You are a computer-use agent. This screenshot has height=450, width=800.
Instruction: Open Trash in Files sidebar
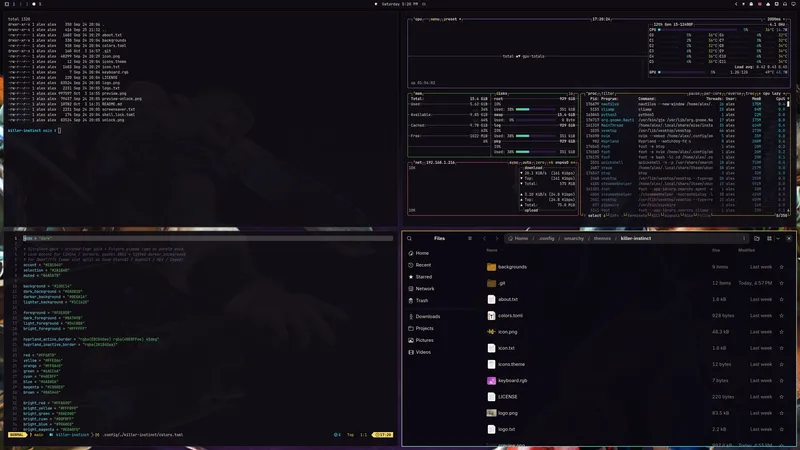pyautogui.click(x=418, y=301)
